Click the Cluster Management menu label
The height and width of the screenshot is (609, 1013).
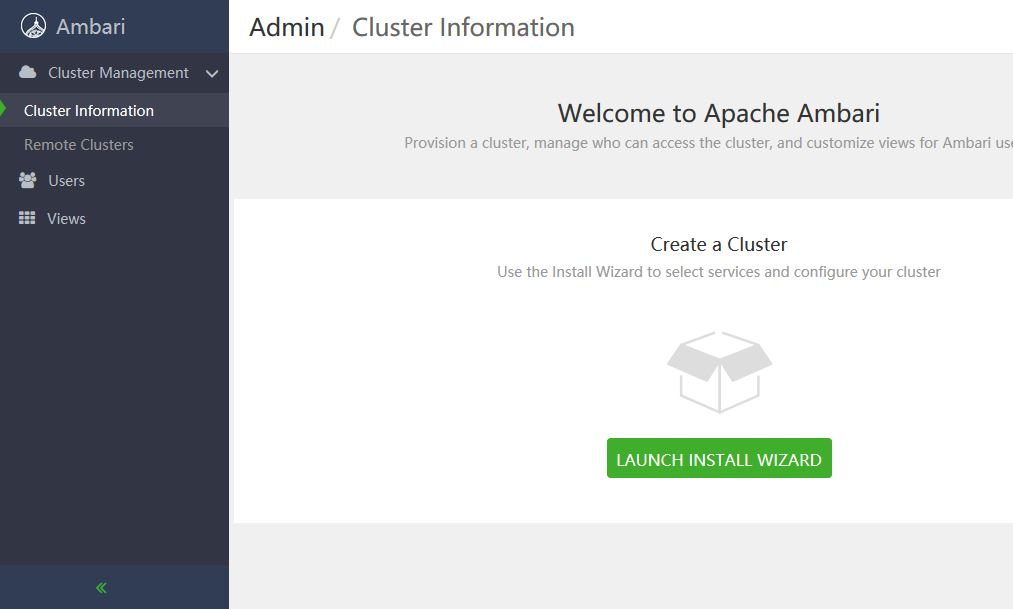(x=118, y=73)
